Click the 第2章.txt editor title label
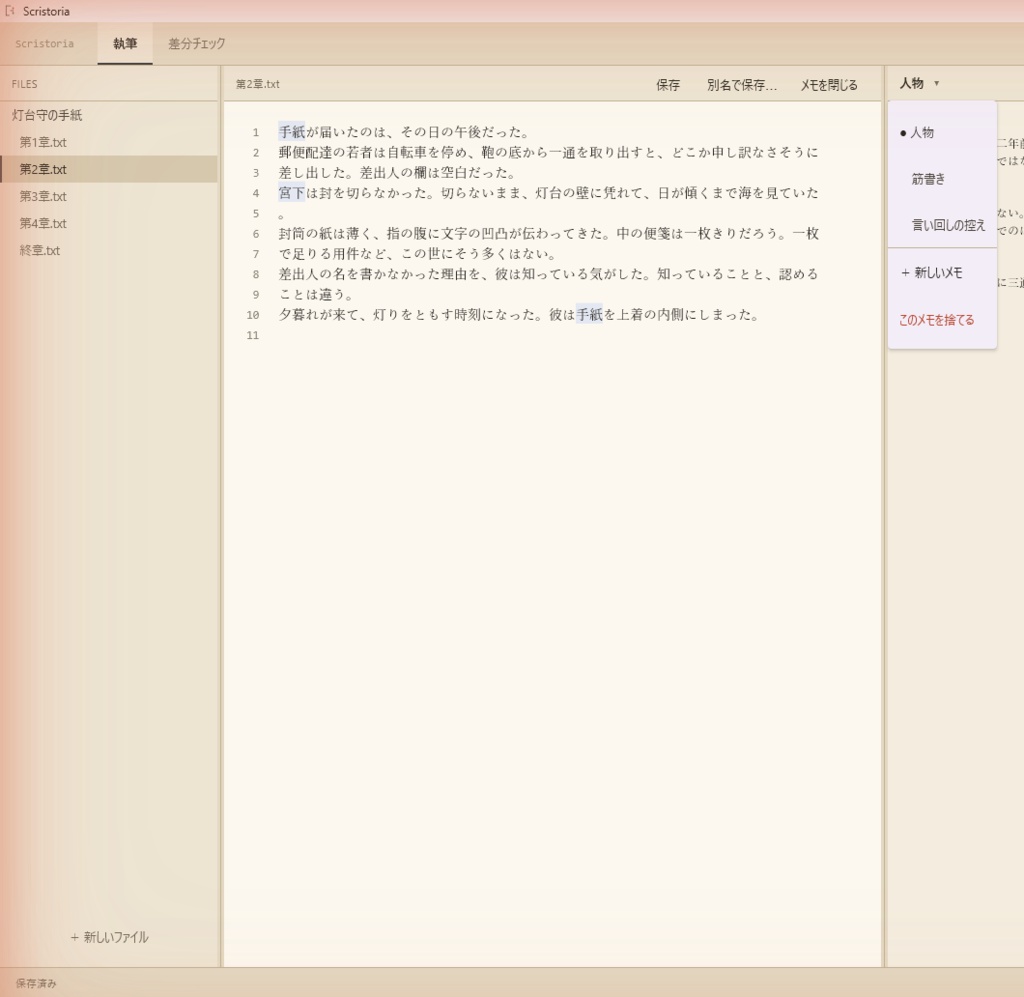Image resolution: width=1024 pixels, height=997 pixels. 257,84
